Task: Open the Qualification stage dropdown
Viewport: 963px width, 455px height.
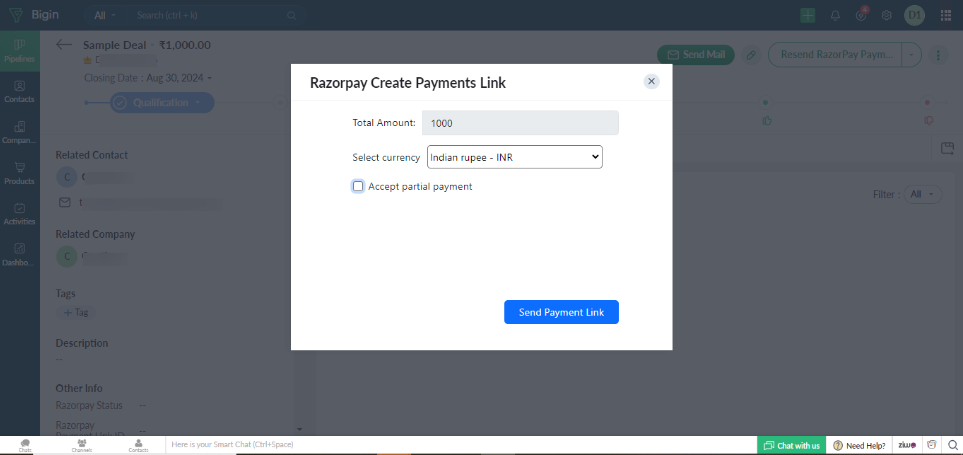Action: coord(162,103)
